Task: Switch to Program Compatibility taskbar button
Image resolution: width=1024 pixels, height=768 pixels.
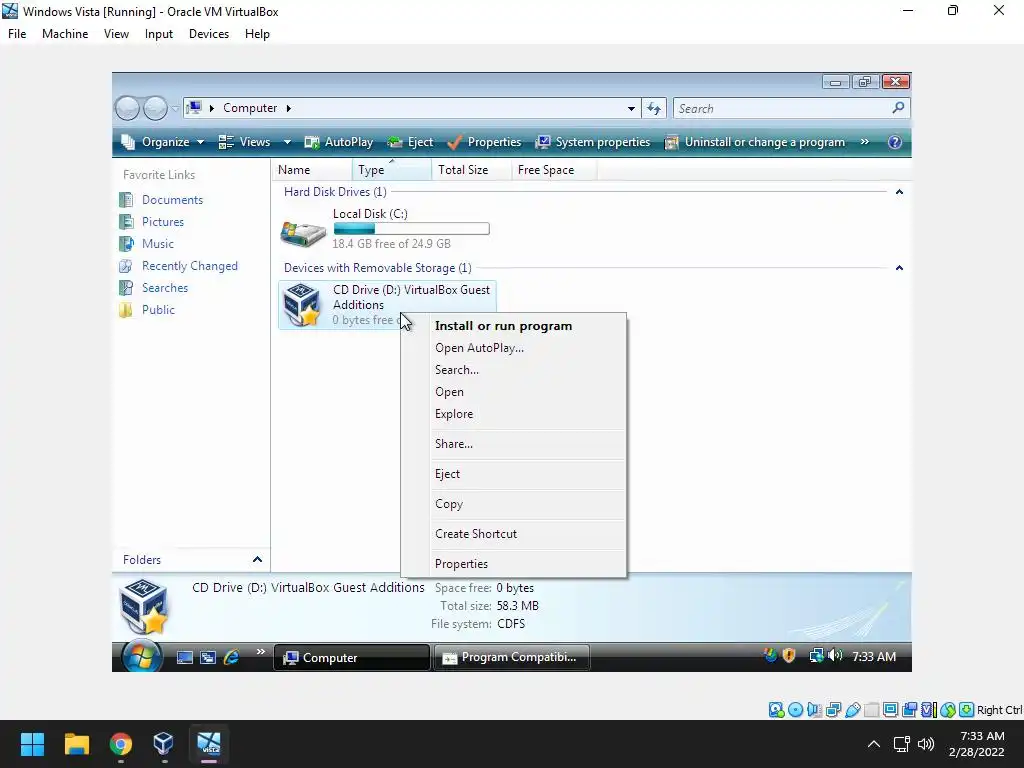Action: tap(512, 657)
